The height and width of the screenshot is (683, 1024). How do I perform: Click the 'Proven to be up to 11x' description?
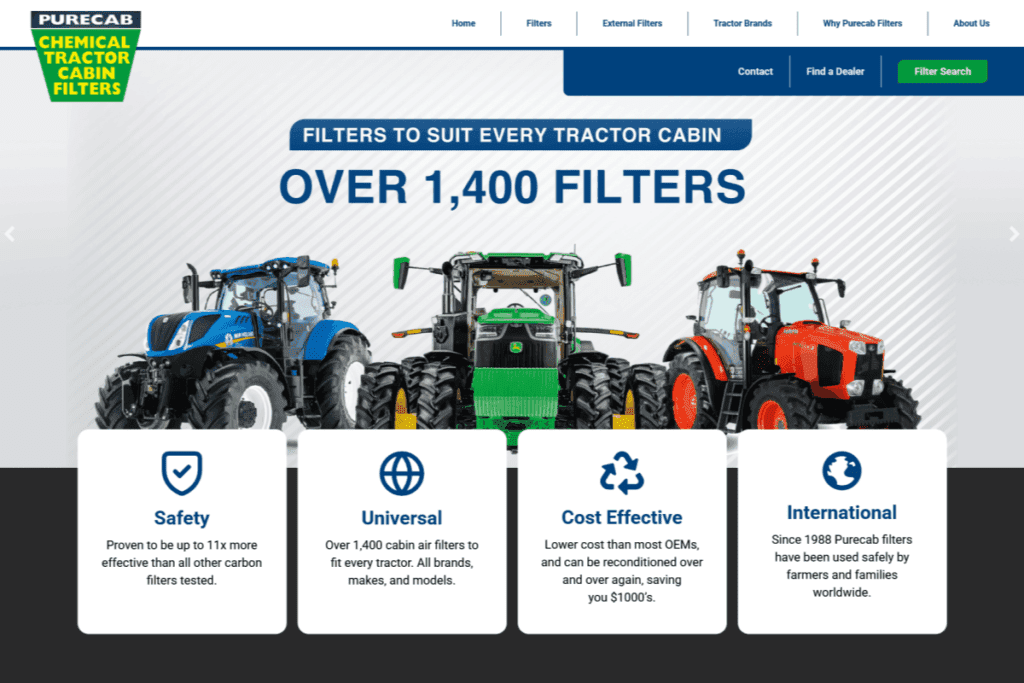click(x=182, y=562)
